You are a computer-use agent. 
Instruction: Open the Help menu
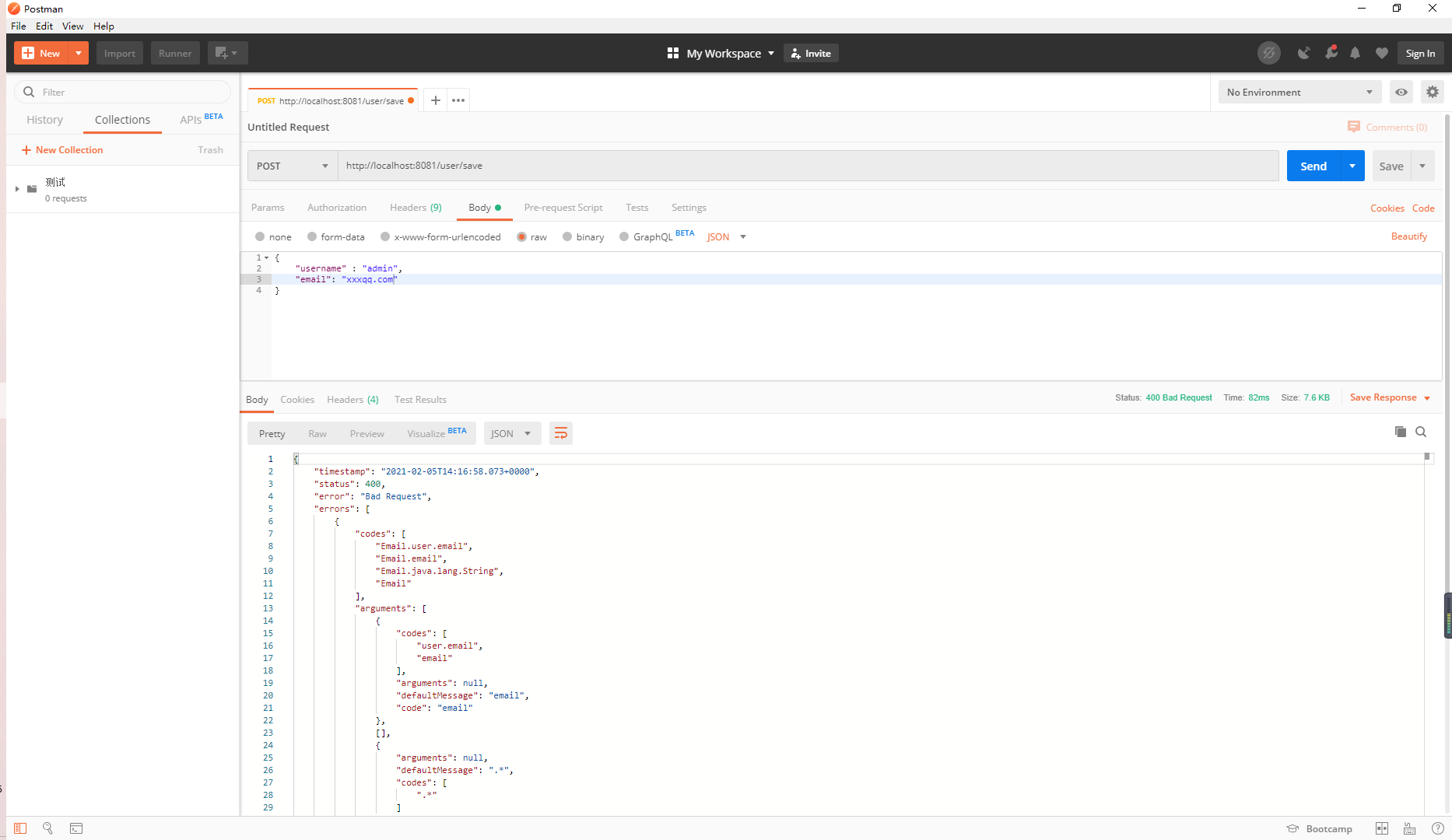coord(103,26)
